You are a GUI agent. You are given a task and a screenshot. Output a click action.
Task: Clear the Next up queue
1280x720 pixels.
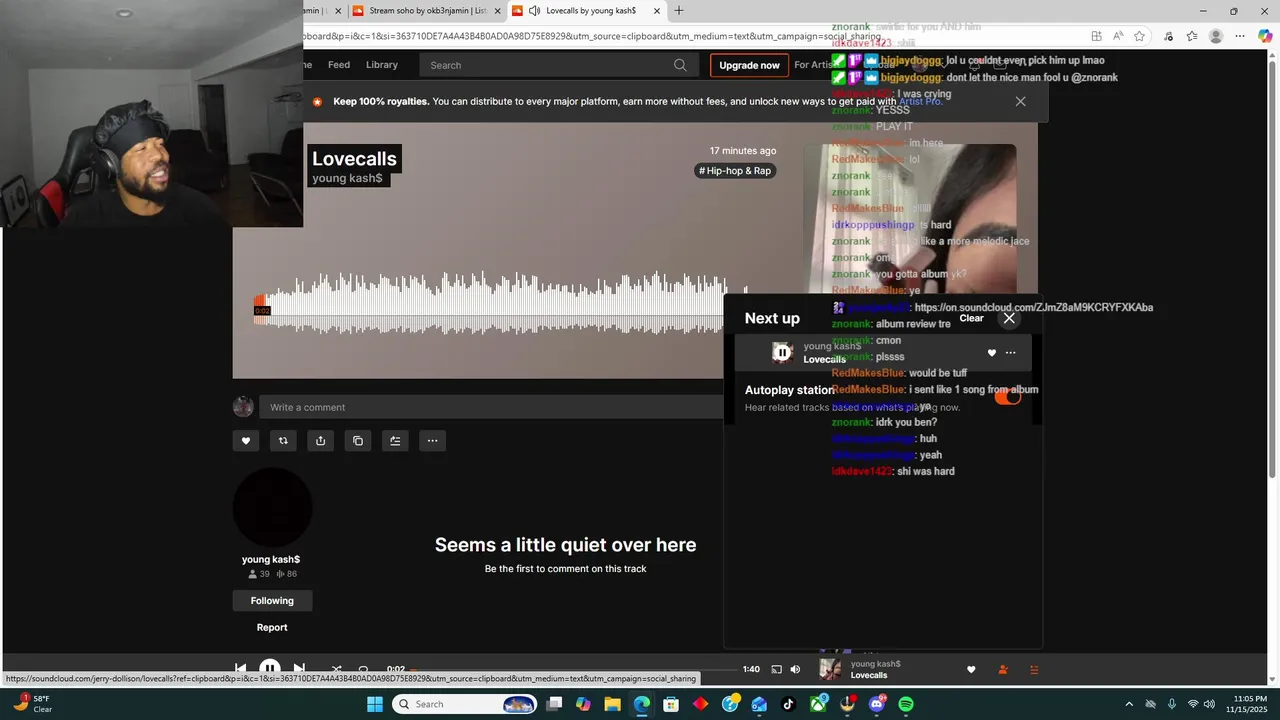(972, 318)
